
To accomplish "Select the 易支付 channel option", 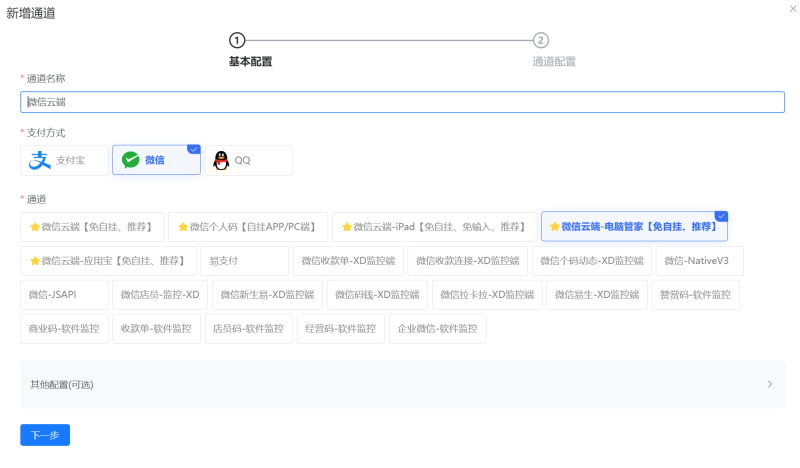I will pos(244,261).
